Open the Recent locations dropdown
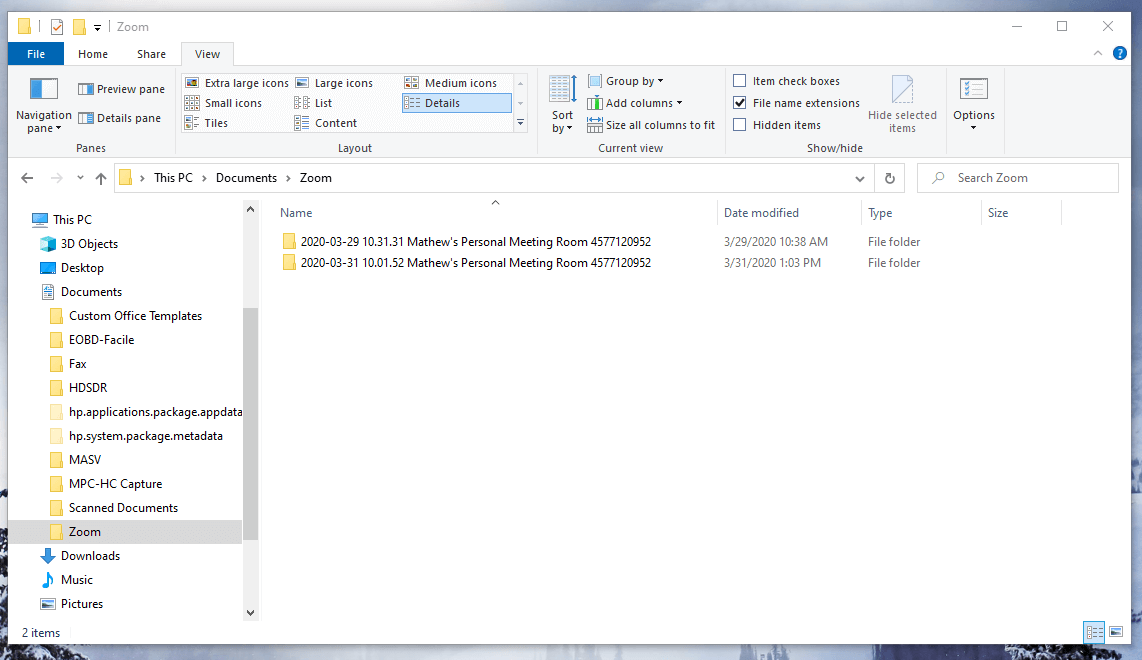The width and height of the screenshot is (1142, 660). point(80,178)
